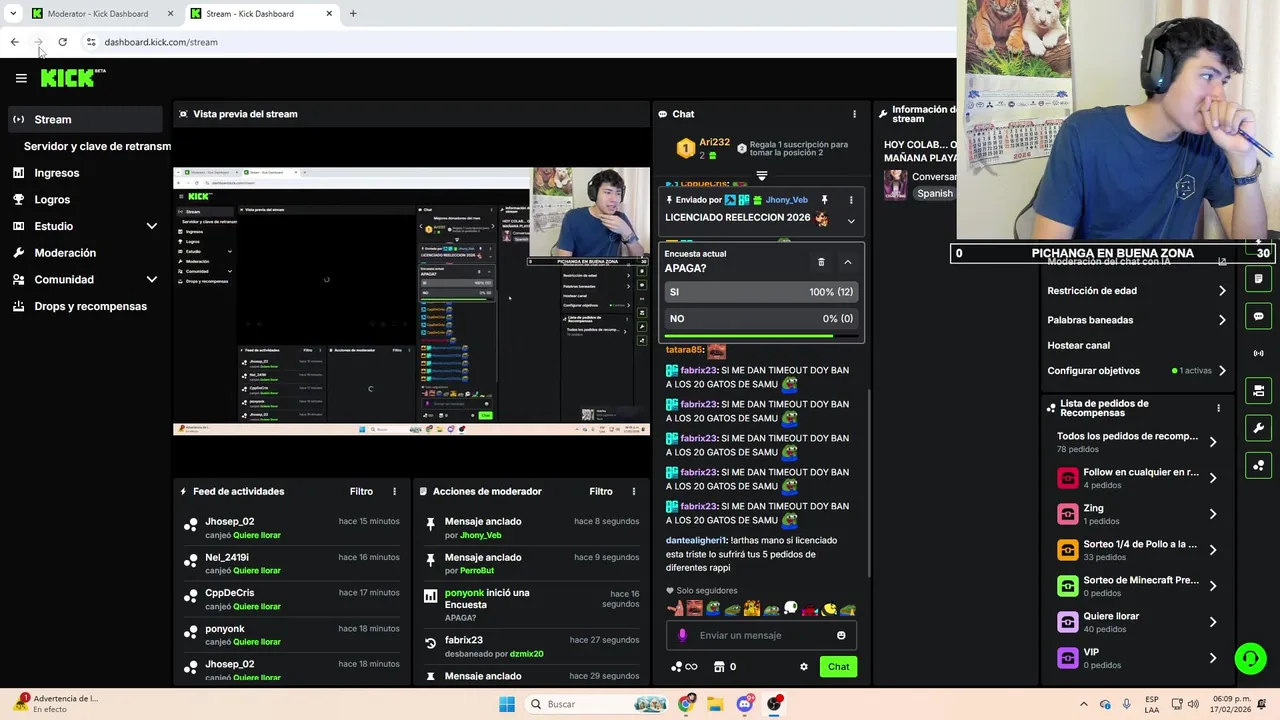Switch to Moderator - Kick Dashboard tab
The height and width of the screenshot is (720, 1280).
click(x=104, y=13)
